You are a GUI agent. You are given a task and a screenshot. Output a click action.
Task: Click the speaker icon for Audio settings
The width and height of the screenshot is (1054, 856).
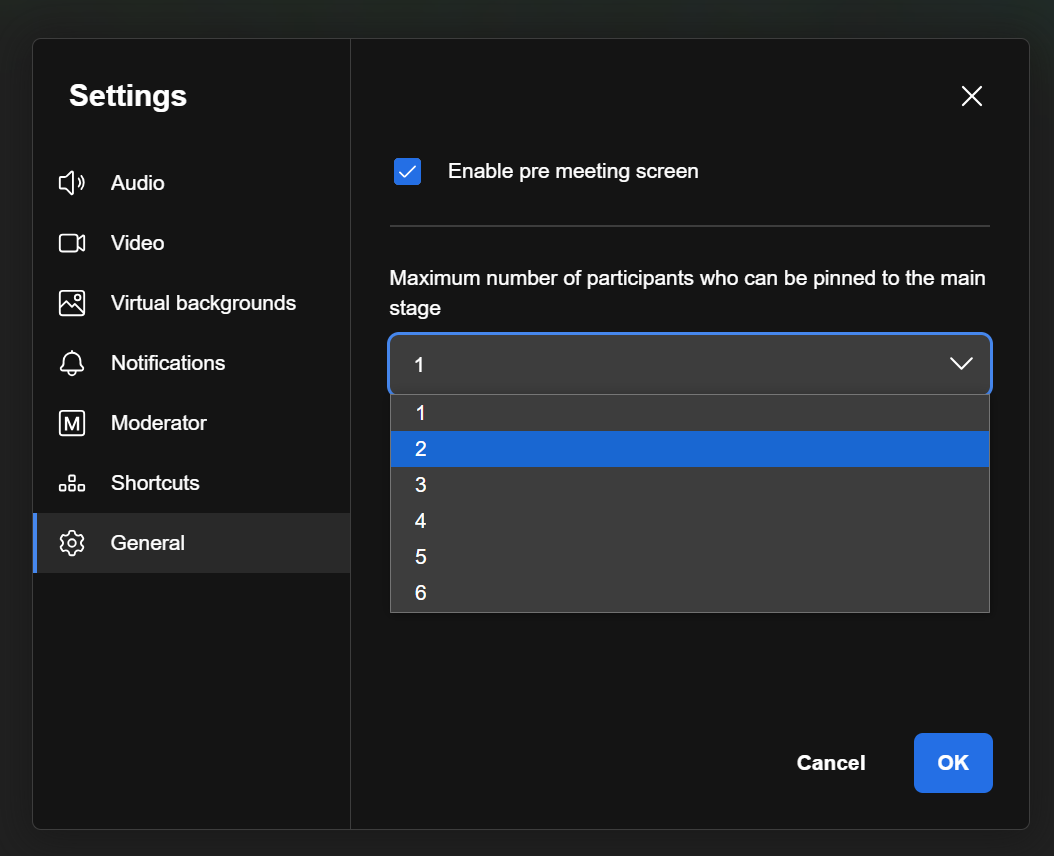tap(71, 183)
